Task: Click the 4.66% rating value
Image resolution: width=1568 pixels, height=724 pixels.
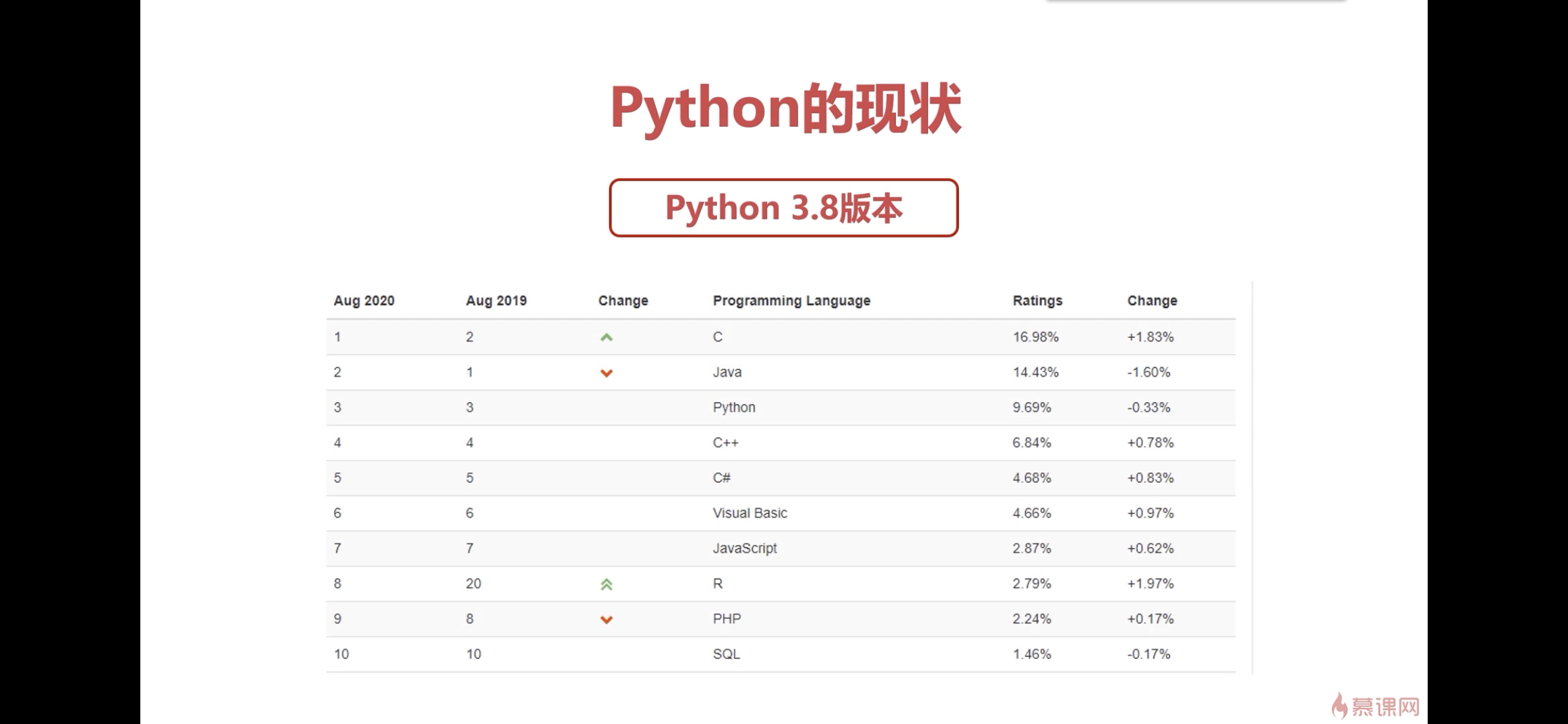Action: point(1032,513)
